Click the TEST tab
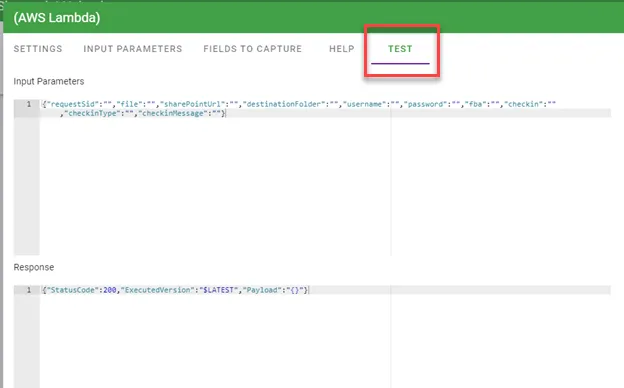 coord(400,49)
